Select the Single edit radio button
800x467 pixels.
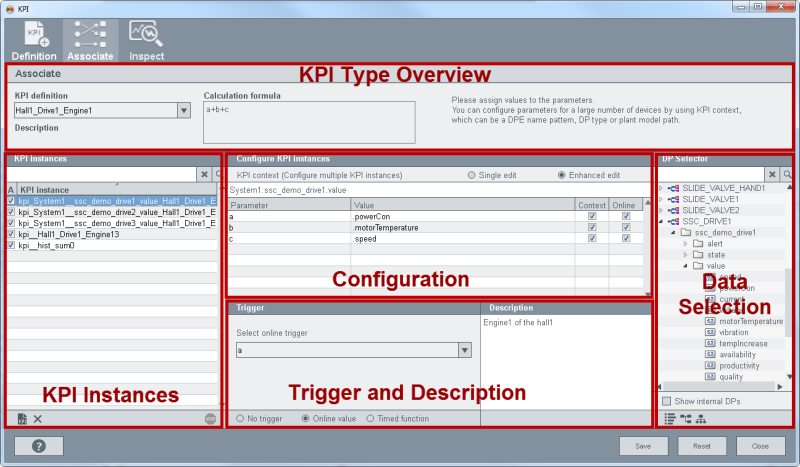[472, 175]
